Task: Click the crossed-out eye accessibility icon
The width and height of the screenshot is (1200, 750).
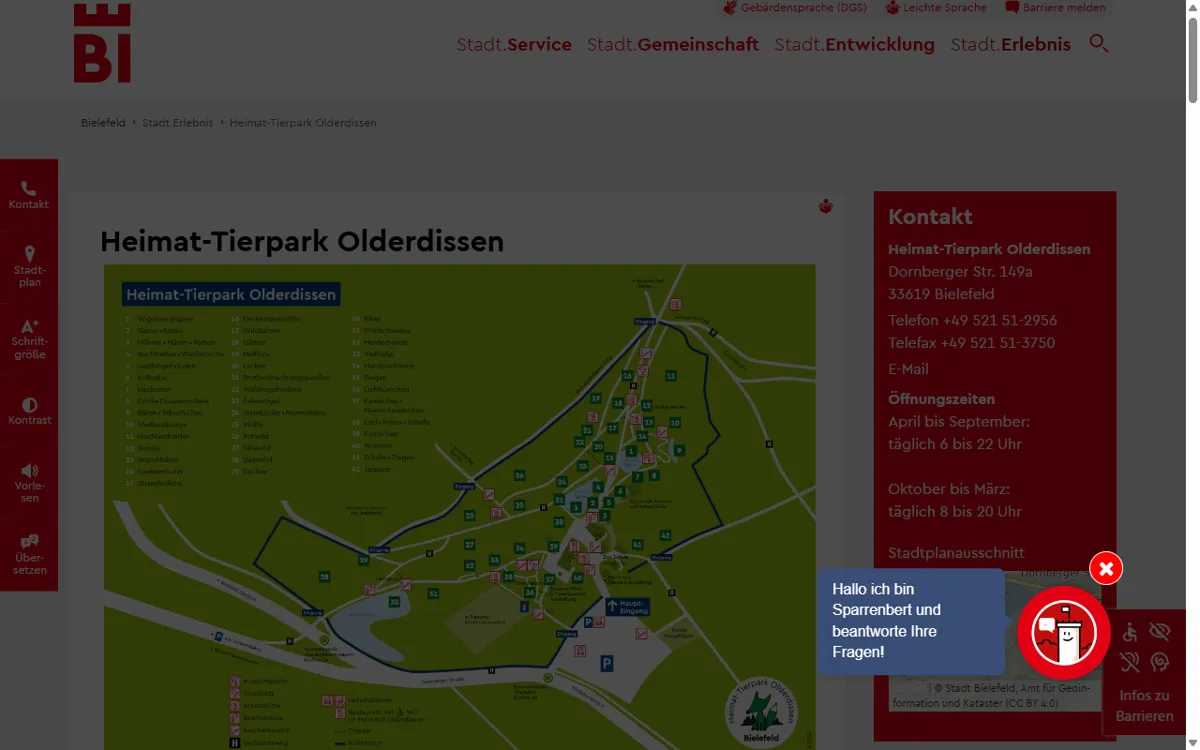Action: 1160,632
